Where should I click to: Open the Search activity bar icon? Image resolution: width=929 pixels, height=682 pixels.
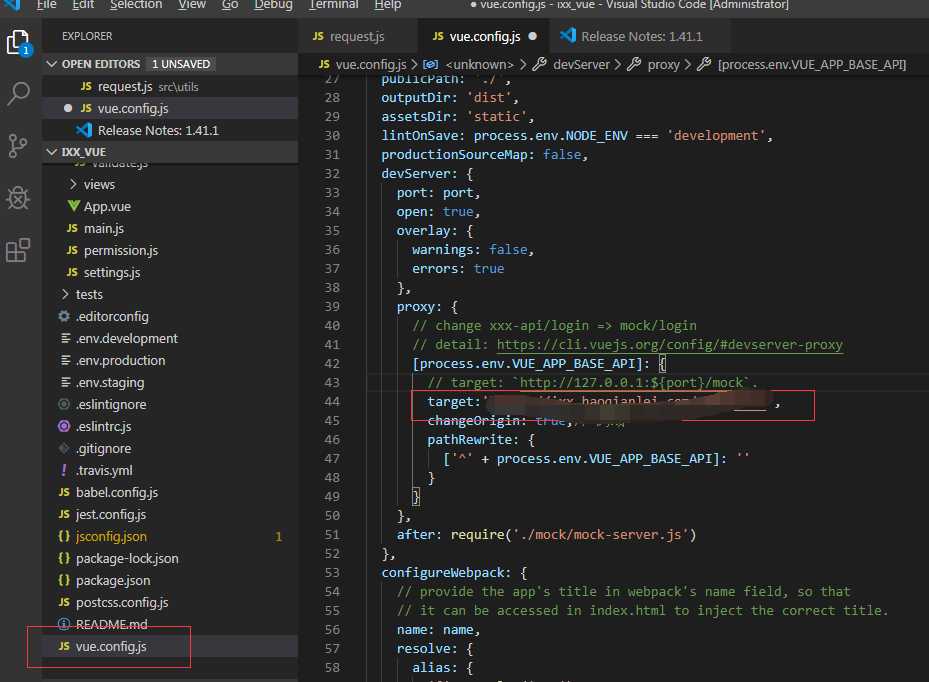tap(18, 93)
